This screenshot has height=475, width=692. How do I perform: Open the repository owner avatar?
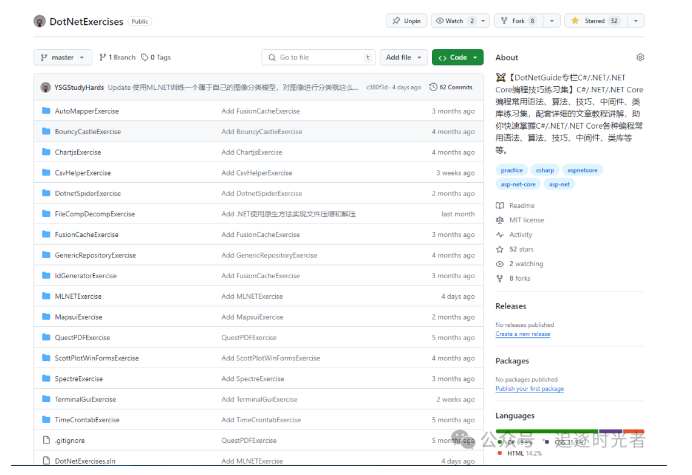[39, 21]
